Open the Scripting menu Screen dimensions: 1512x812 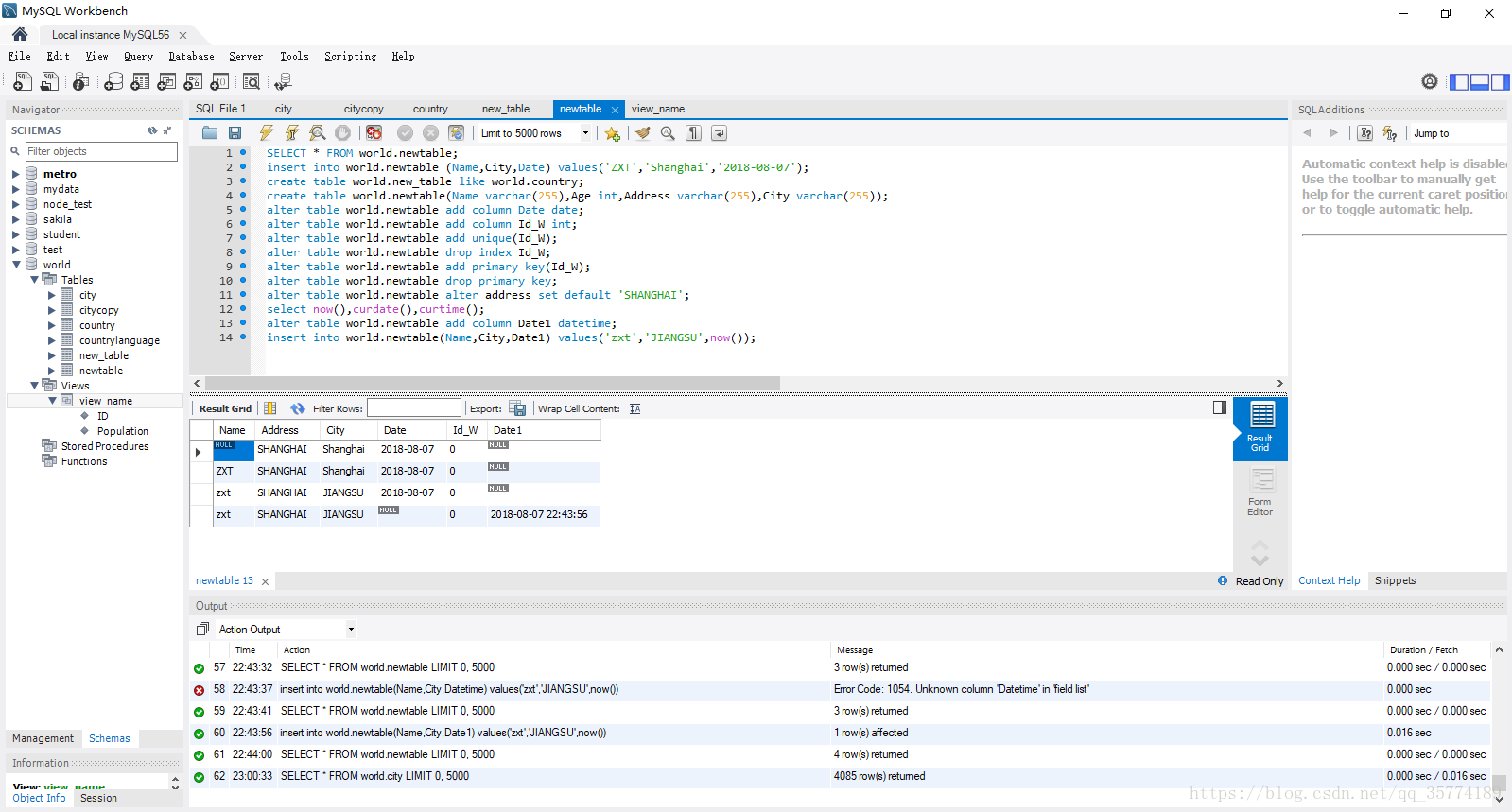point(350,57)
